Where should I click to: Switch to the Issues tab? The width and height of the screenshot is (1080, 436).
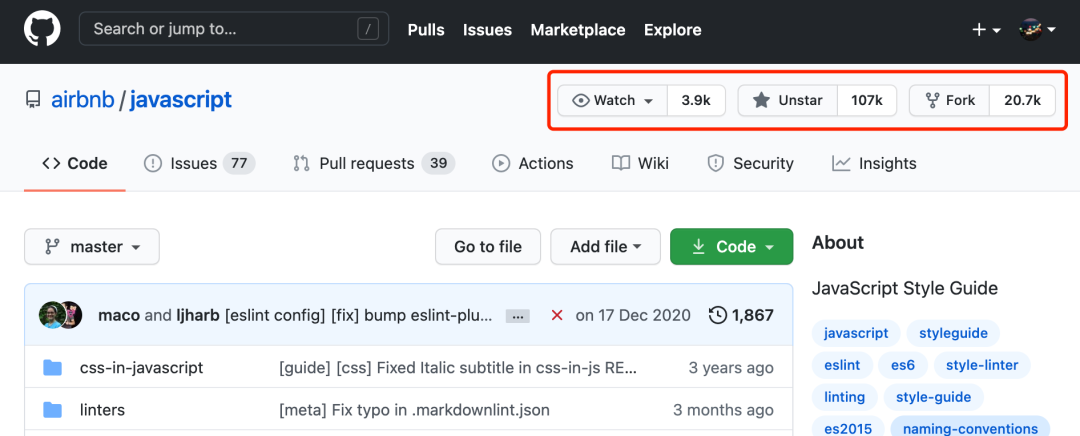coord(199,163)
